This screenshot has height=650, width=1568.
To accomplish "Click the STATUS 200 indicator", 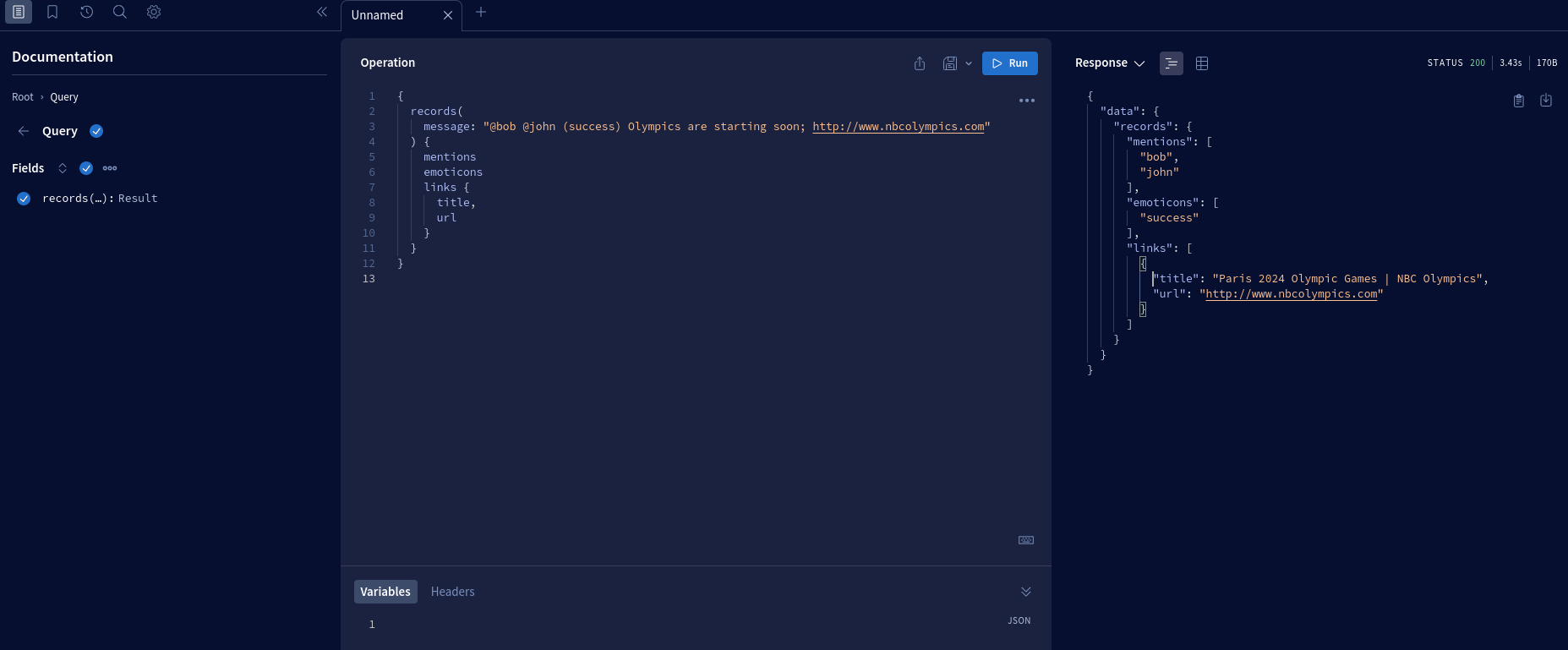I will [x=1456, y=63].
